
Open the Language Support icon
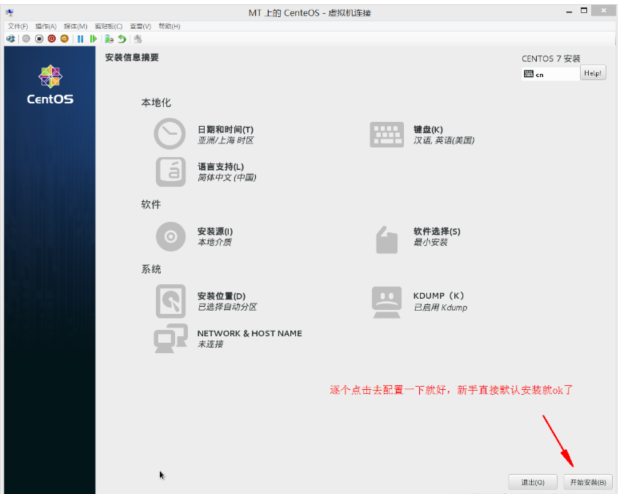(171, 172)
